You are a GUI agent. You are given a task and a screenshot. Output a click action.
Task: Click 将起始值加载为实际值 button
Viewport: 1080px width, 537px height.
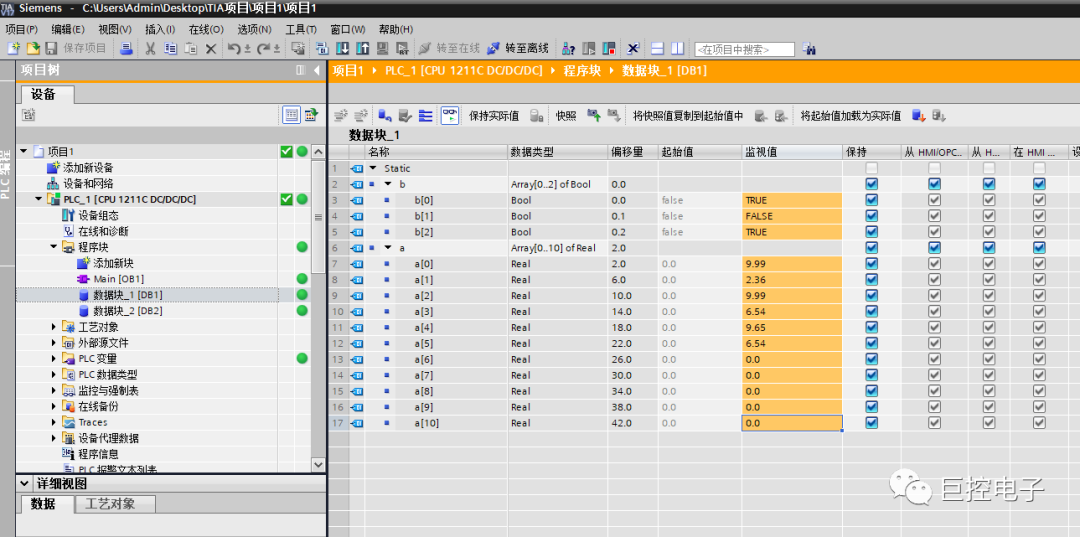851,116
